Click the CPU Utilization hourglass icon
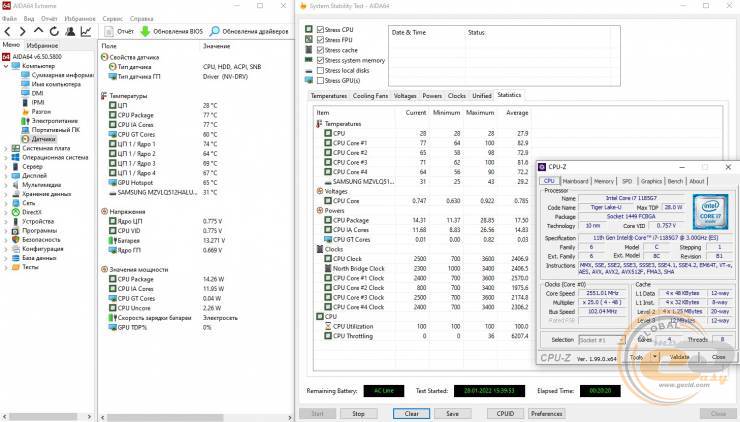The width and height of the screenshot is (740, 422). [x=328, y=326]
